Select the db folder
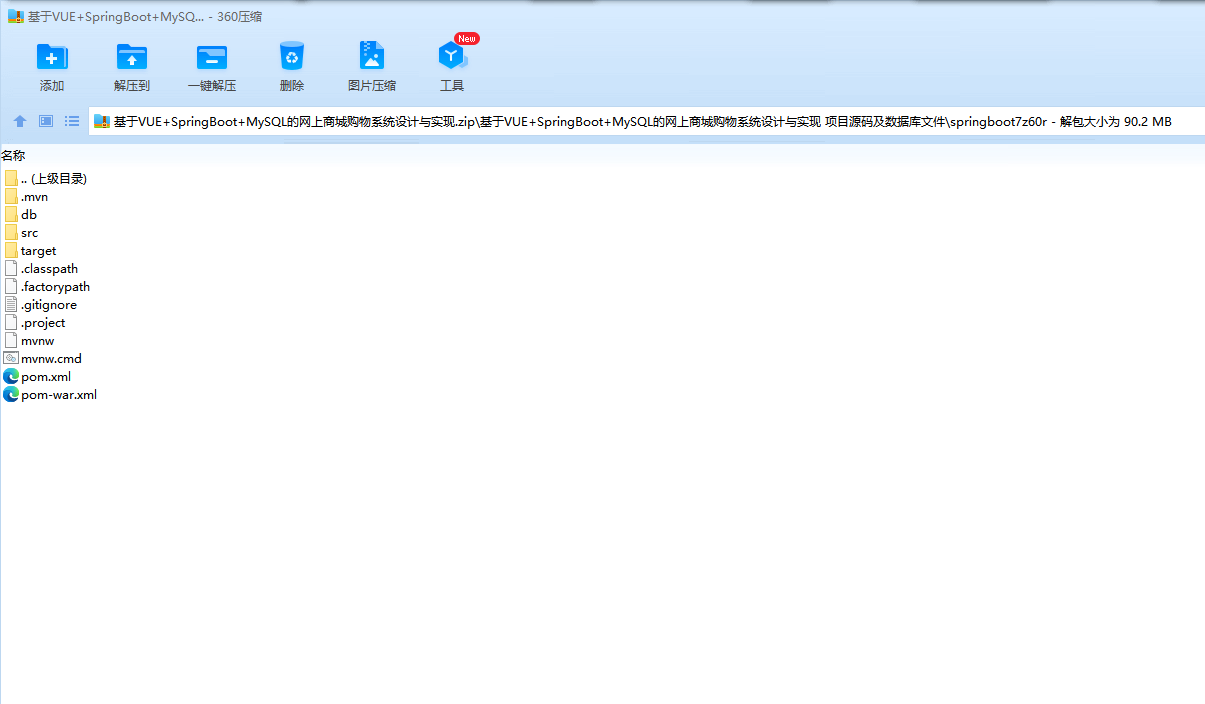The height and width of the screenshot is (704, 1205). click(21, 215)
